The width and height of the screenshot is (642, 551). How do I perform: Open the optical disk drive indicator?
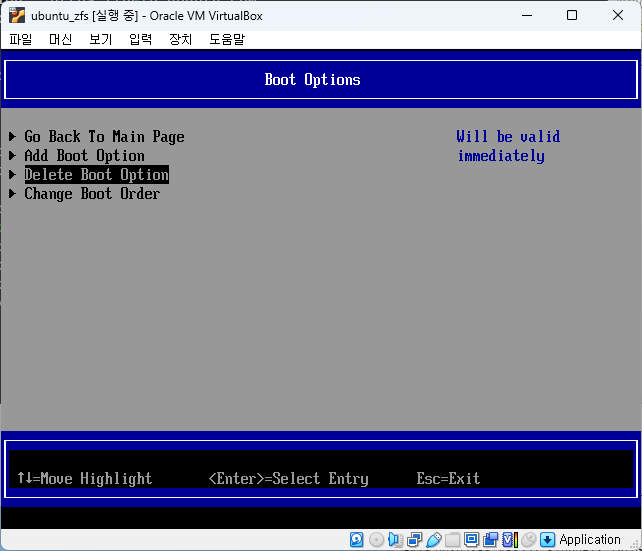pyautogui.click(x=376, y=539)
